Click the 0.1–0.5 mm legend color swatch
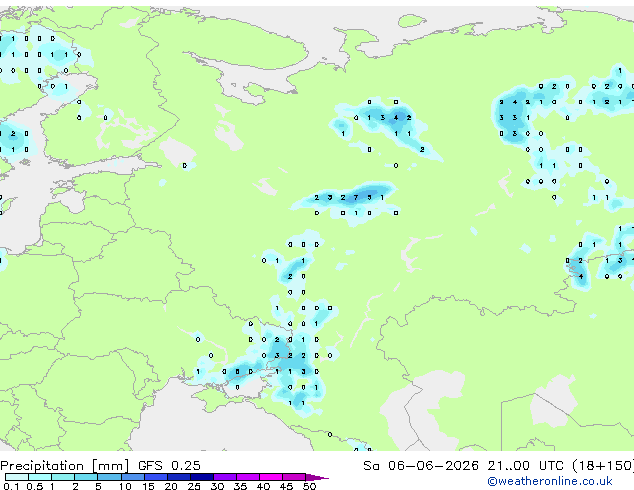The height and width of the screenshot is (490, 634). tap(17, 477)
